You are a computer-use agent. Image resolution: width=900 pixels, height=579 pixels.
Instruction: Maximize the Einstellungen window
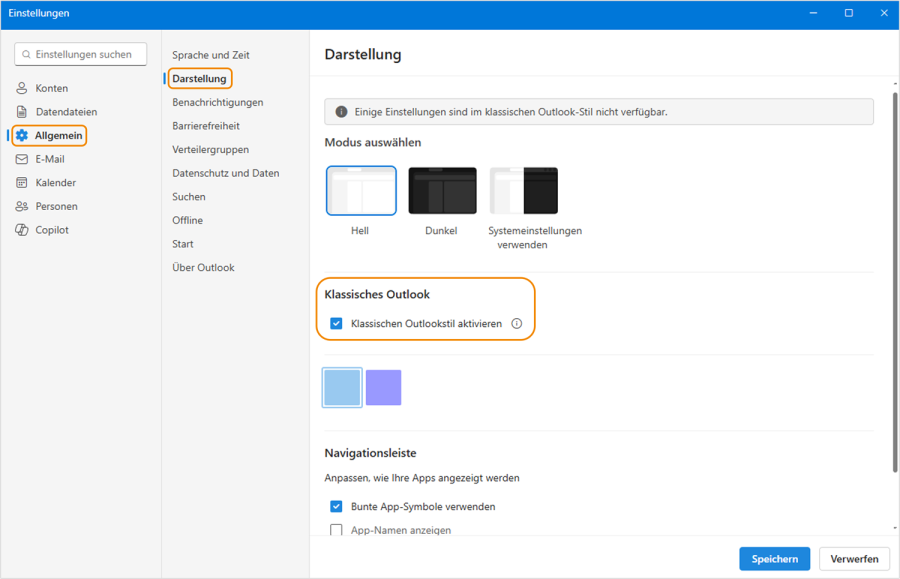(848, 13)
